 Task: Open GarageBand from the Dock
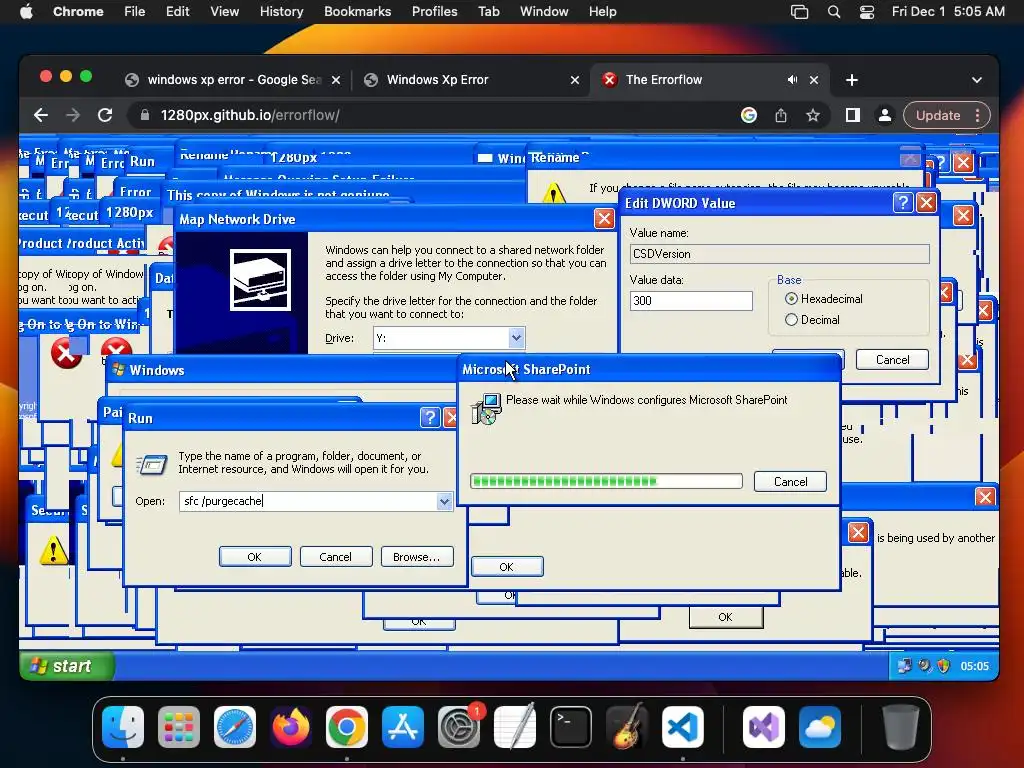point(626,727)
